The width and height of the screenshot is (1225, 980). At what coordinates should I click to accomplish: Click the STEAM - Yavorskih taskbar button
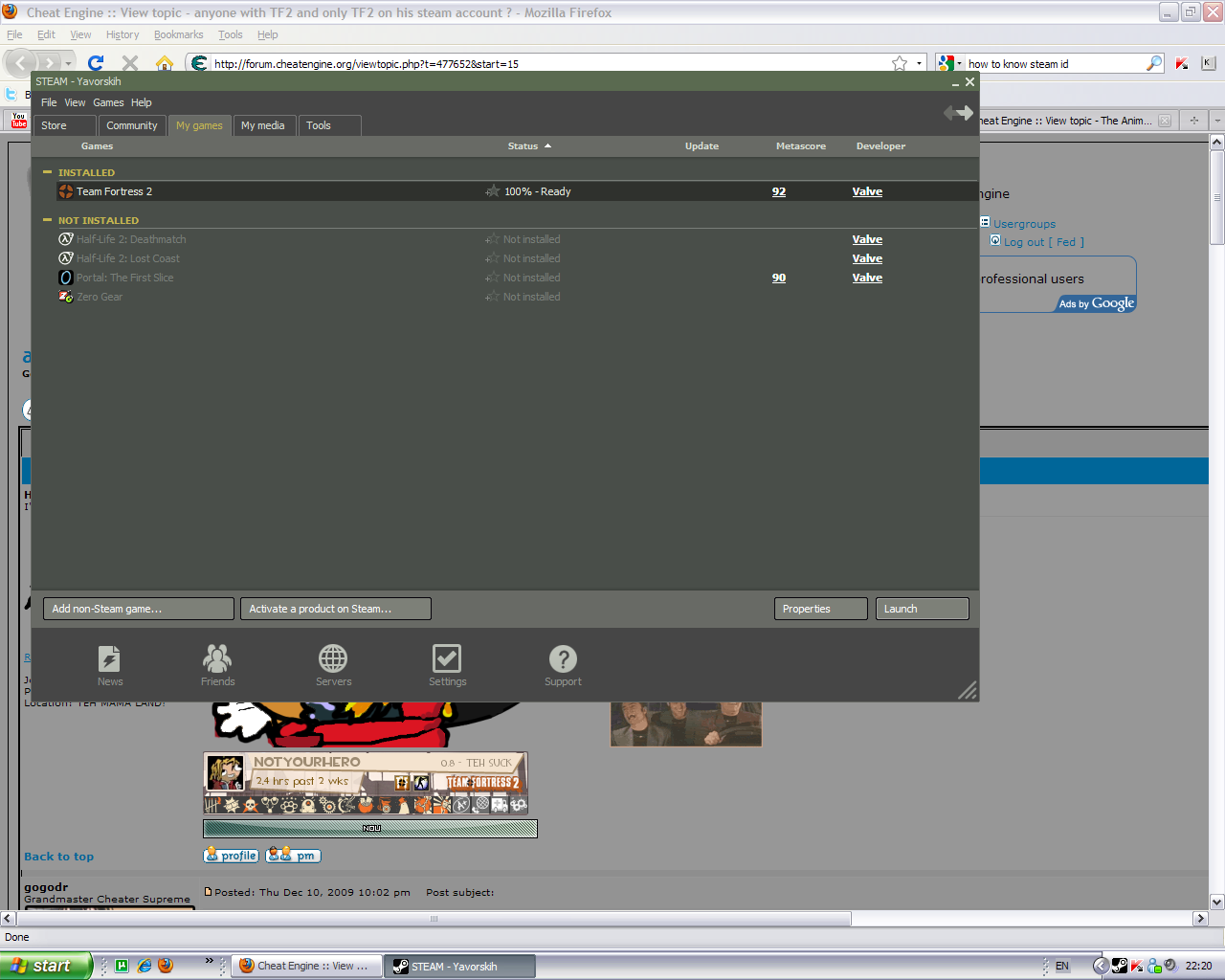(x=459, y=966)
